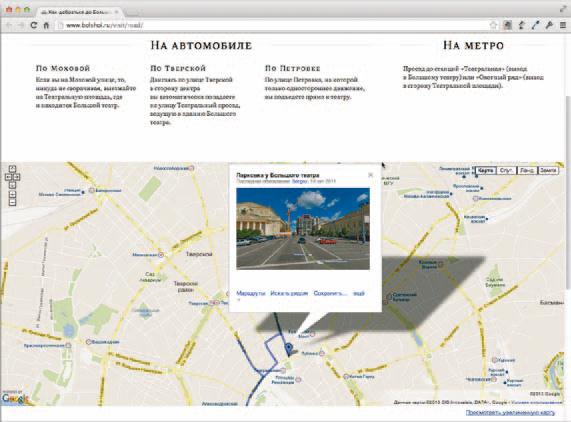Click Красные Ворота metro station marker
The image size is (571, 422).
click(x=440, y=264)
